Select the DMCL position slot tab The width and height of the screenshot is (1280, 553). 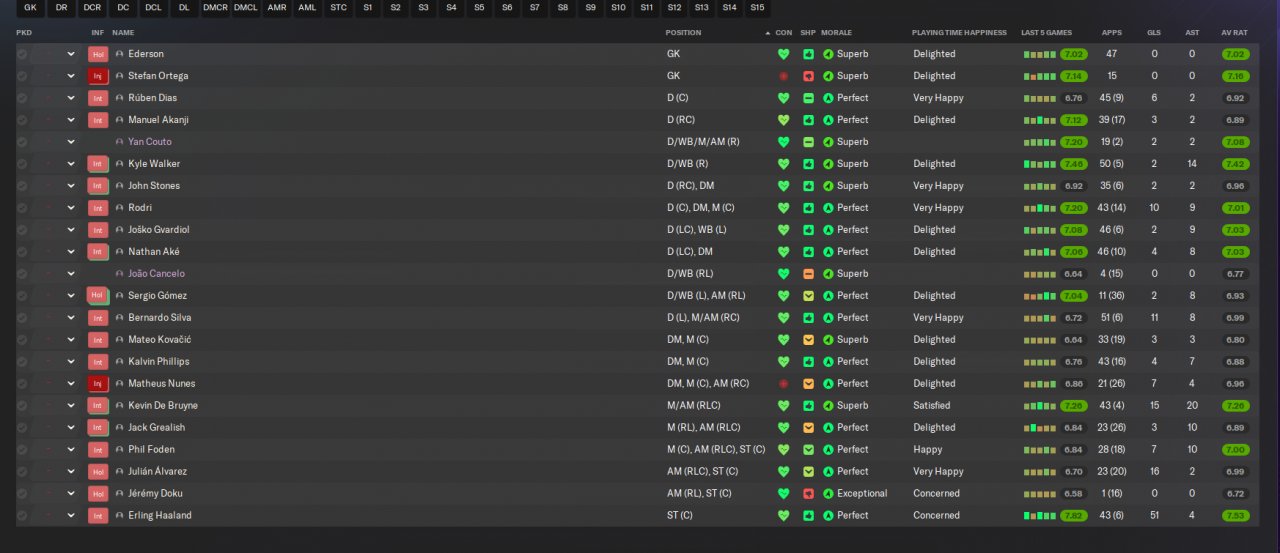tap(246, 8)
